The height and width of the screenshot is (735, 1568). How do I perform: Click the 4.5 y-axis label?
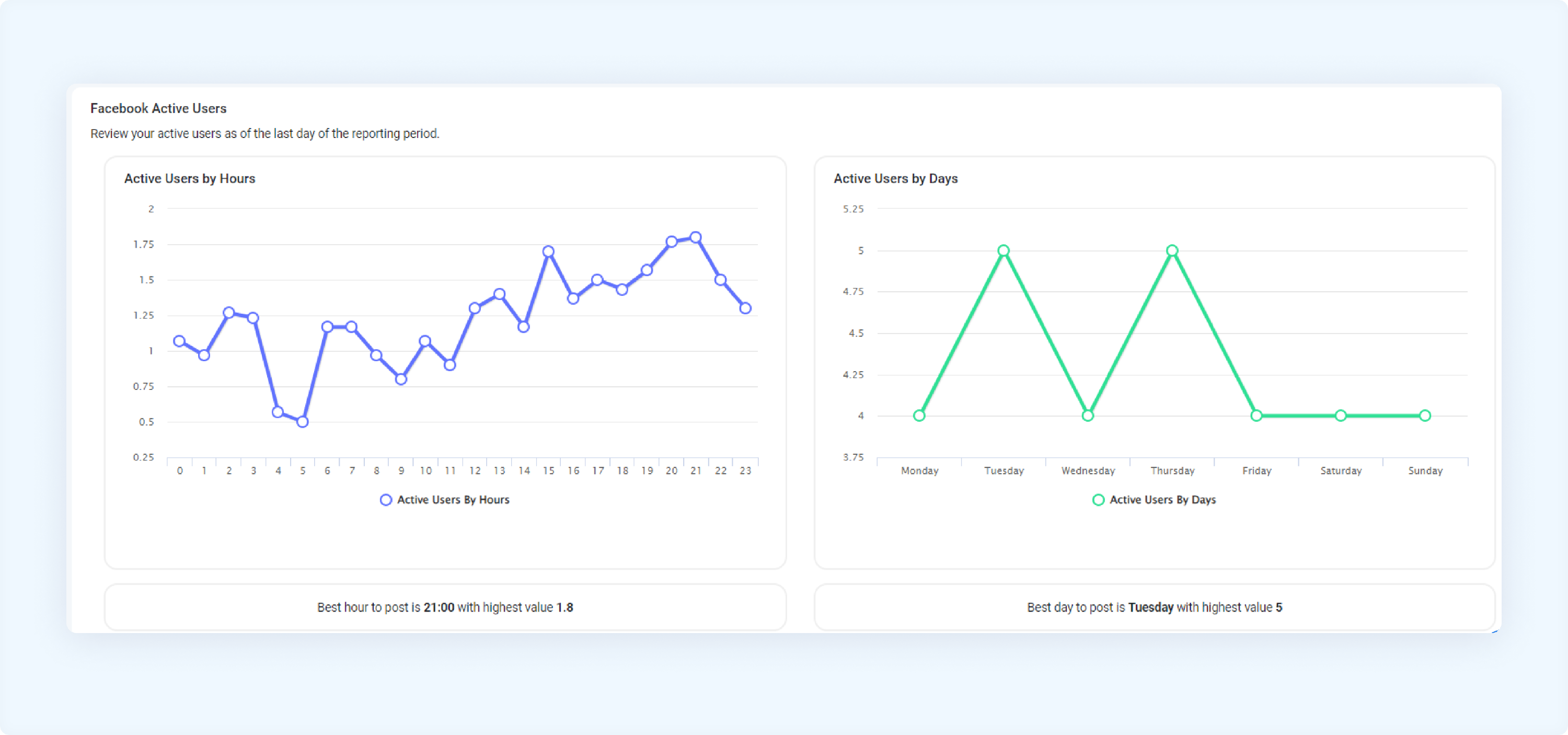[856, 333]
